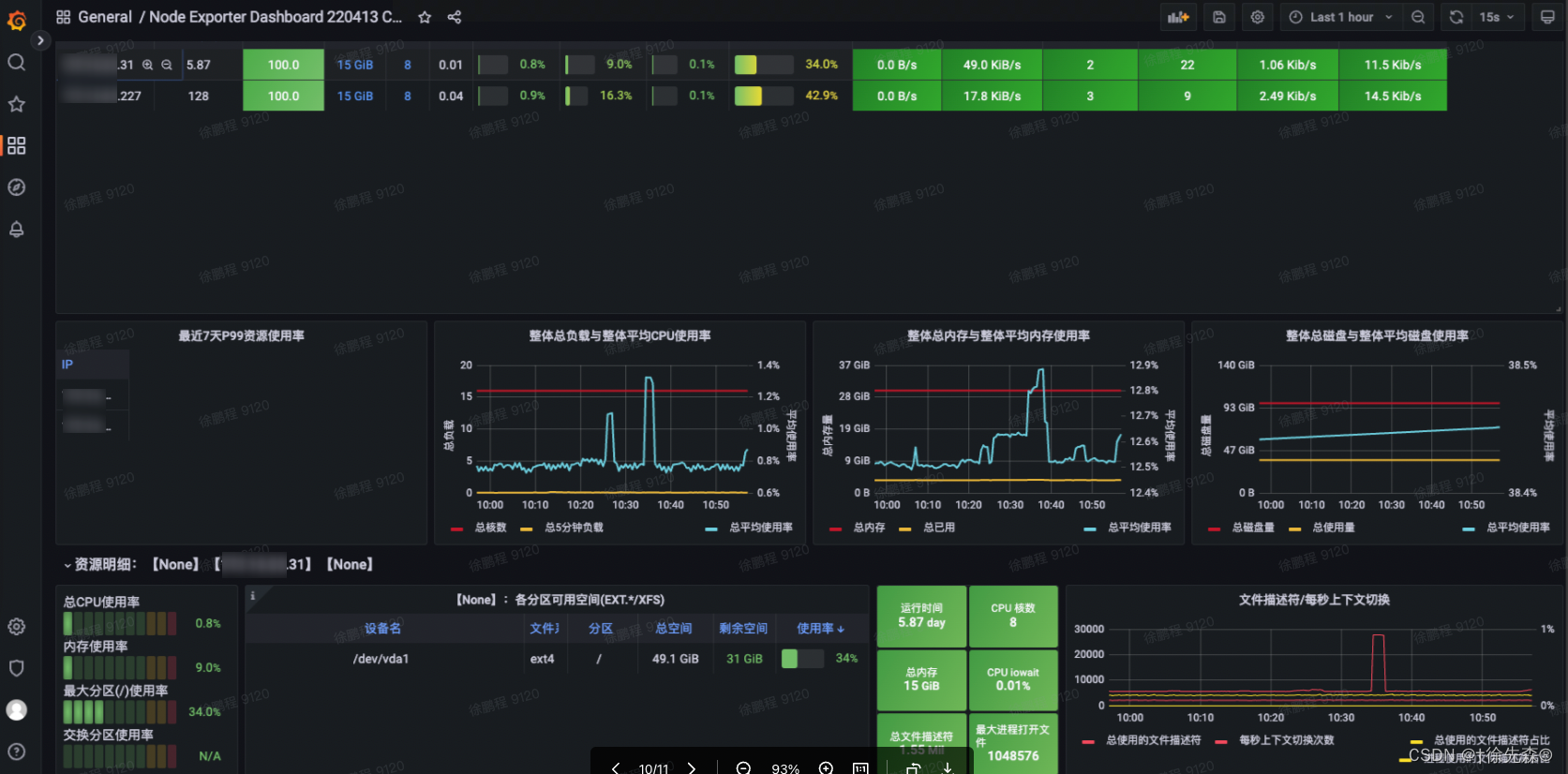Sort table by 使用率 column header

point(821,629)
